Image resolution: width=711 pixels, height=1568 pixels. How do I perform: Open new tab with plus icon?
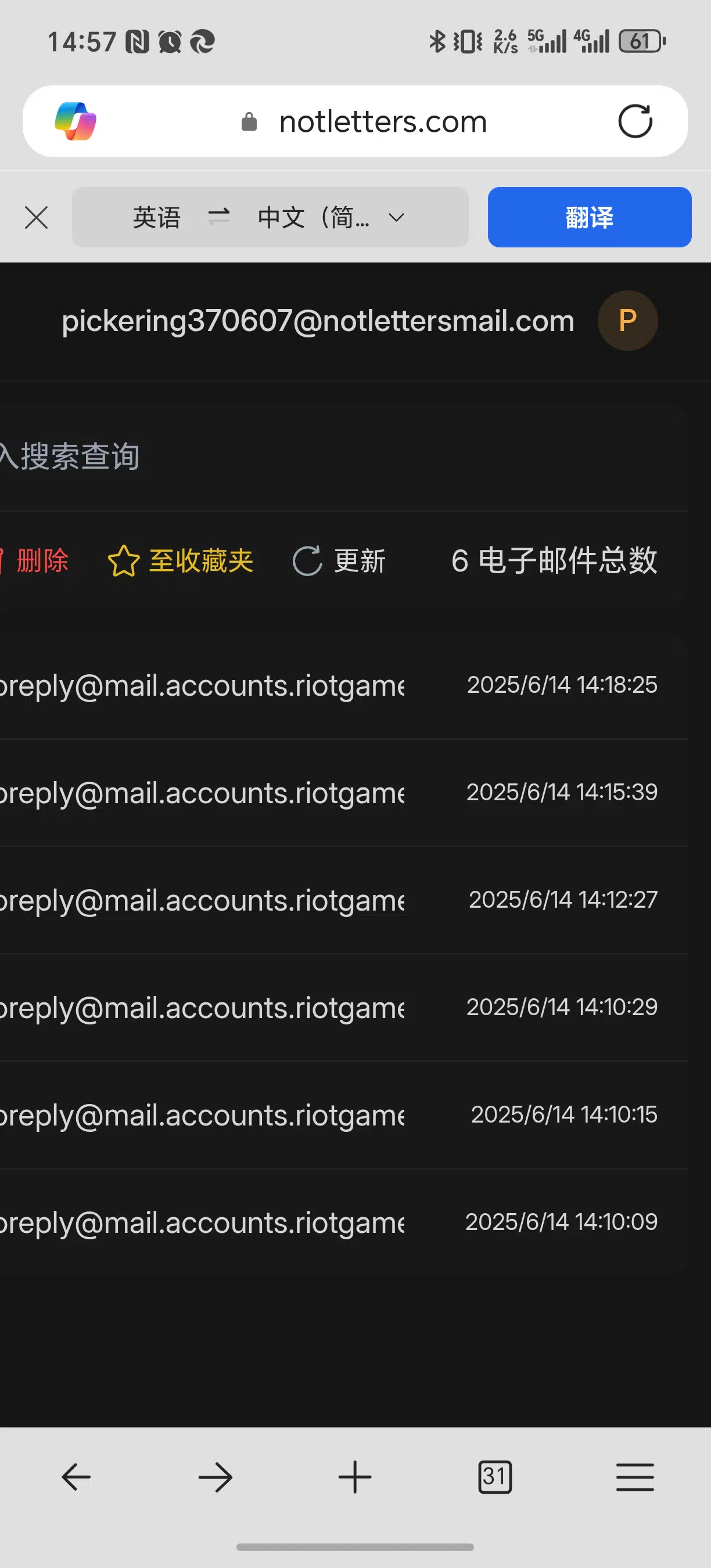(x=355, y=1477)
